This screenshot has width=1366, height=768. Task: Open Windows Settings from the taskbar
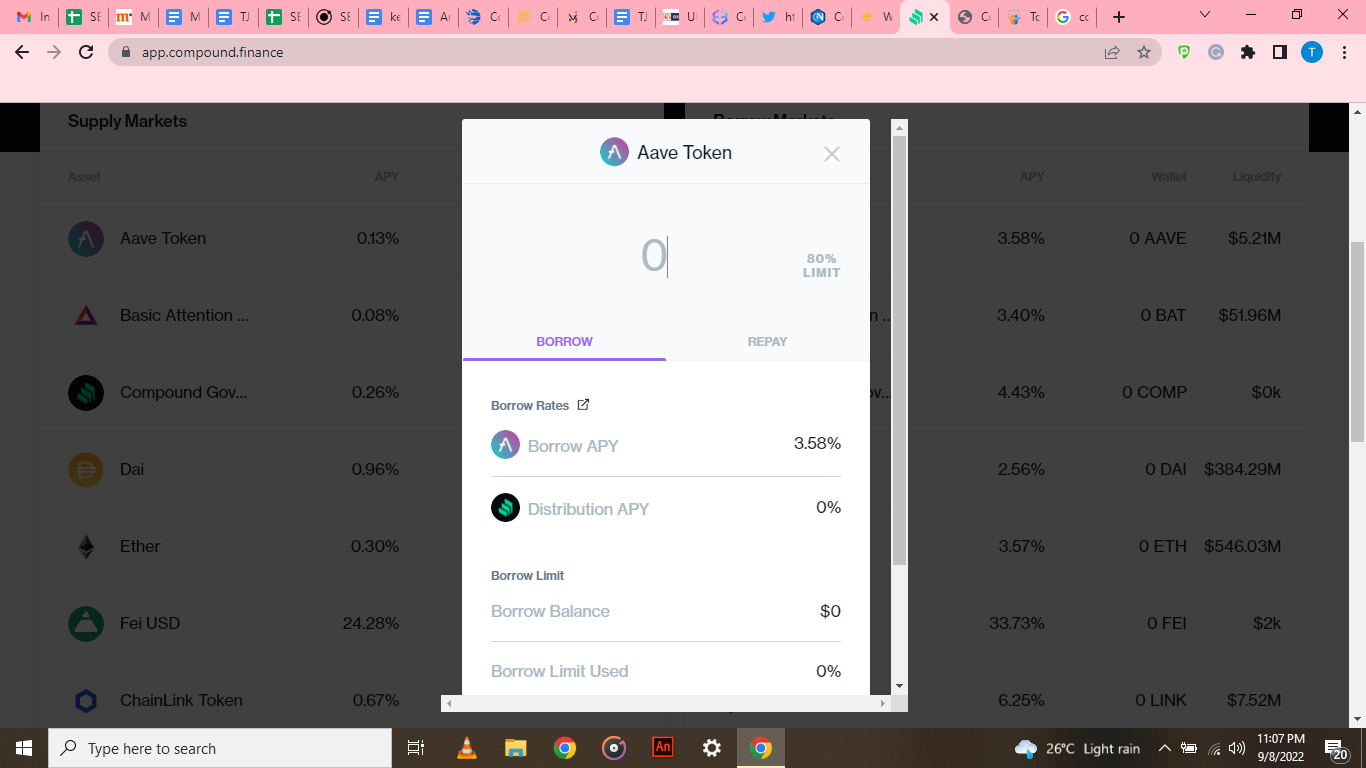click(x=712, y=748)
